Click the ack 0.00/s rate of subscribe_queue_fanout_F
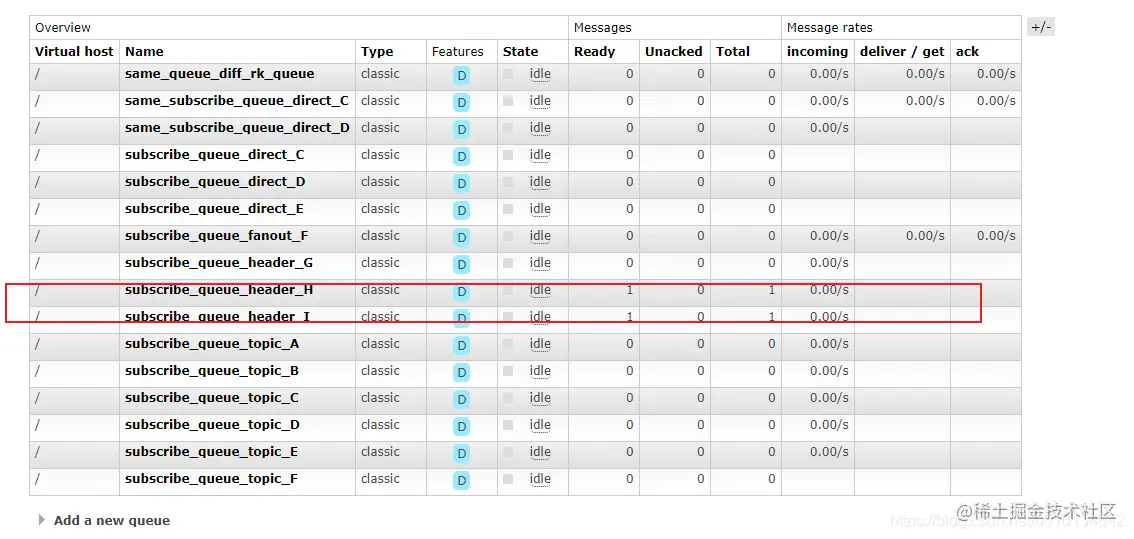 coord(996,236)
